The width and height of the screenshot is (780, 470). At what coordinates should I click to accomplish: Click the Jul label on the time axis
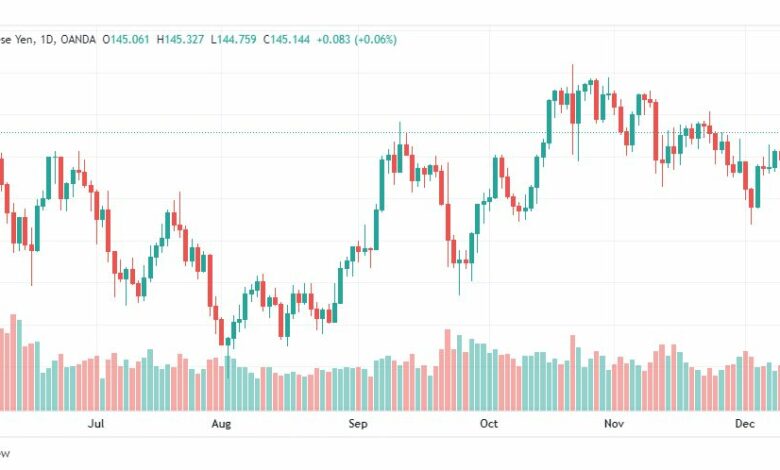pyautogui.click(x=96, y=424)
